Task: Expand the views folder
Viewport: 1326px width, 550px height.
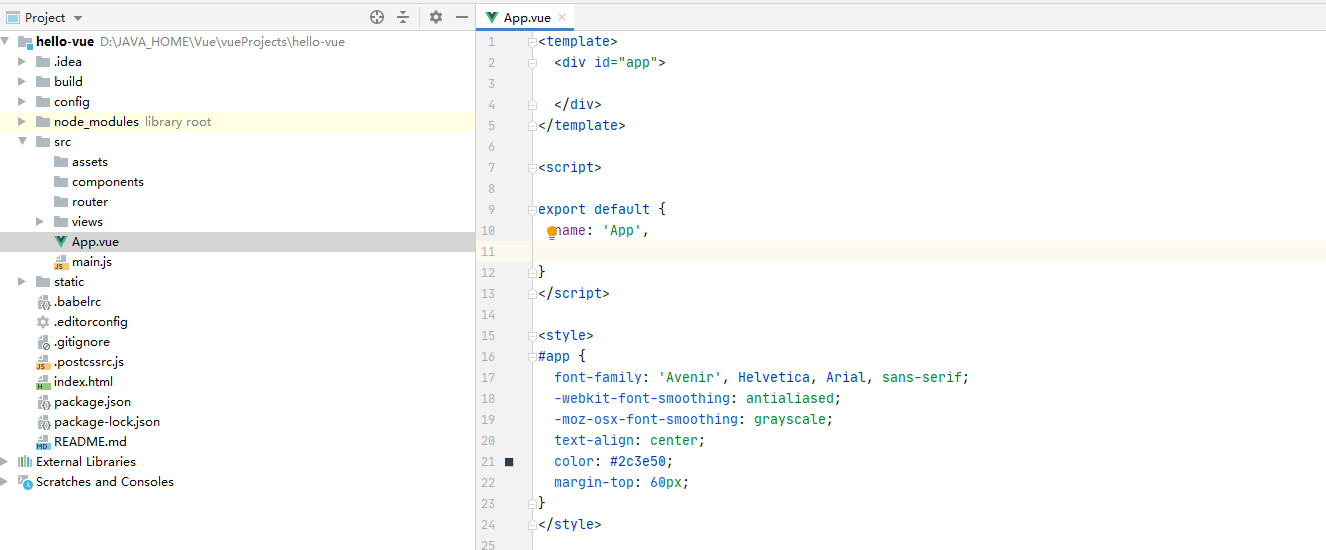Action: coord(41,222)
